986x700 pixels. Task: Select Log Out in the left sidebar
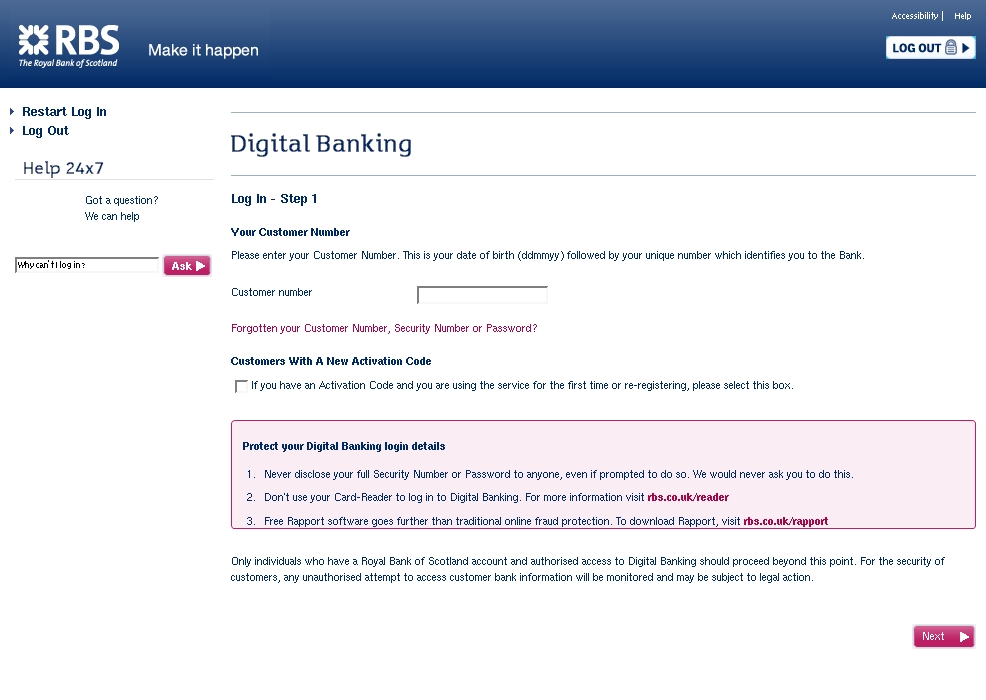point(45,131)
